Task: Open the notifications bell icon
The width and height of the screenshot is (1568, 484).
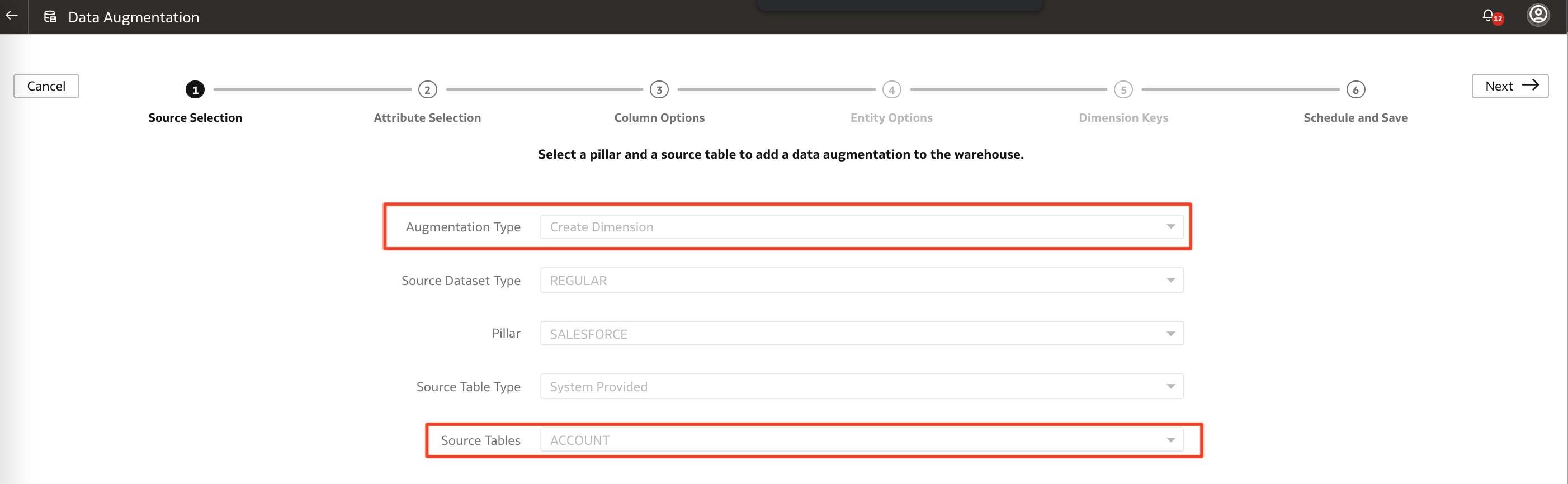Action: point(1487,15)
